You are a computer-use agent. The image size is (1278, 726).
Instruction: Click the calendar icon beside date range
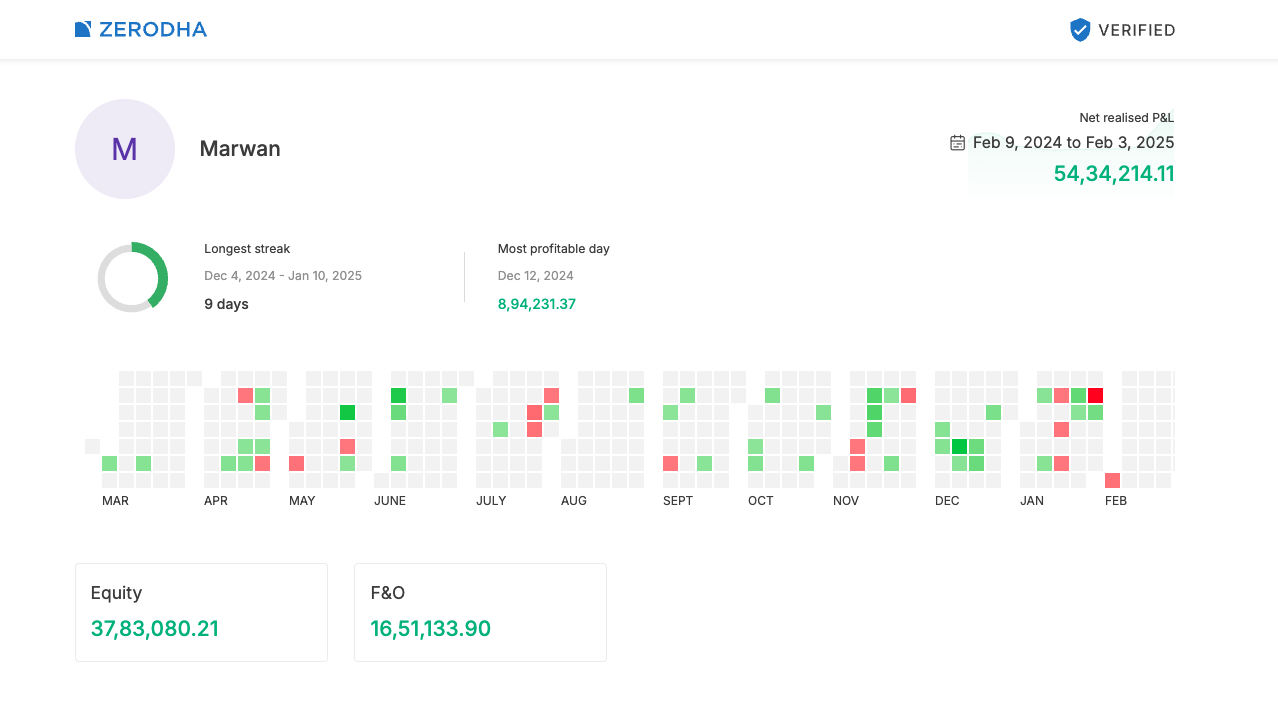(957, 143)
